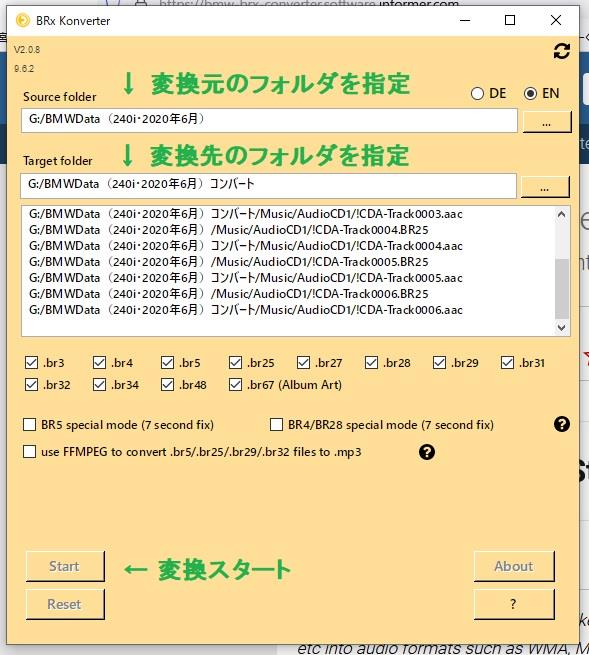The width and height of the screenshot is (589, 655).
Task: Select the DE language radio button
Action: (x=477, y=93)
